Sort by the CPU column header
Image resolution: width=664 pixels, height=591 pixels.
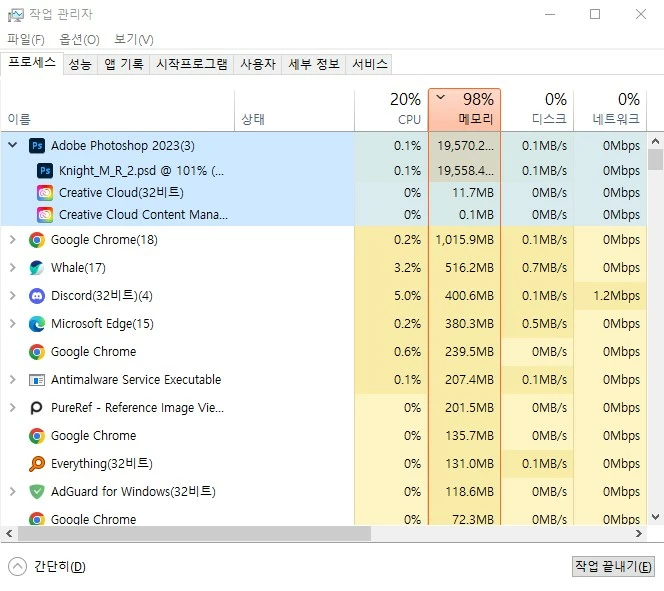[391, 110]
